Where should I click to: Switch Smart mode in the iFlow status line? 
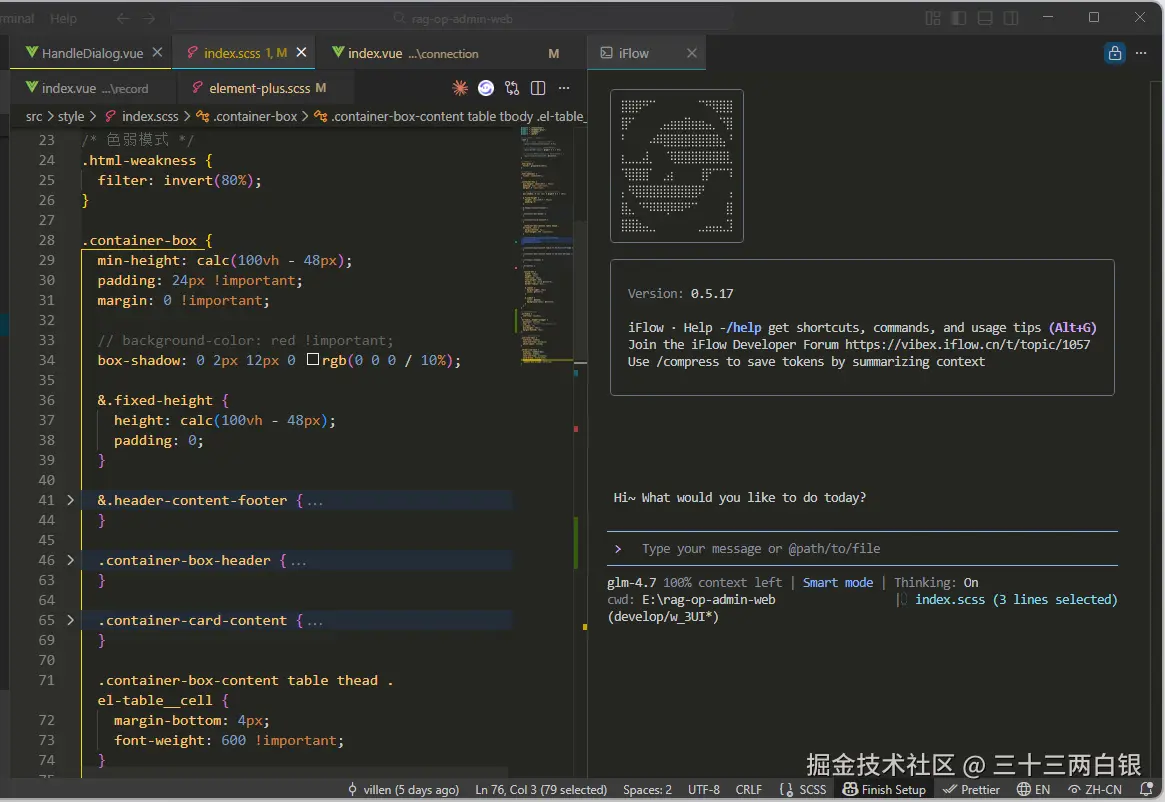click(x=838, y=582)
